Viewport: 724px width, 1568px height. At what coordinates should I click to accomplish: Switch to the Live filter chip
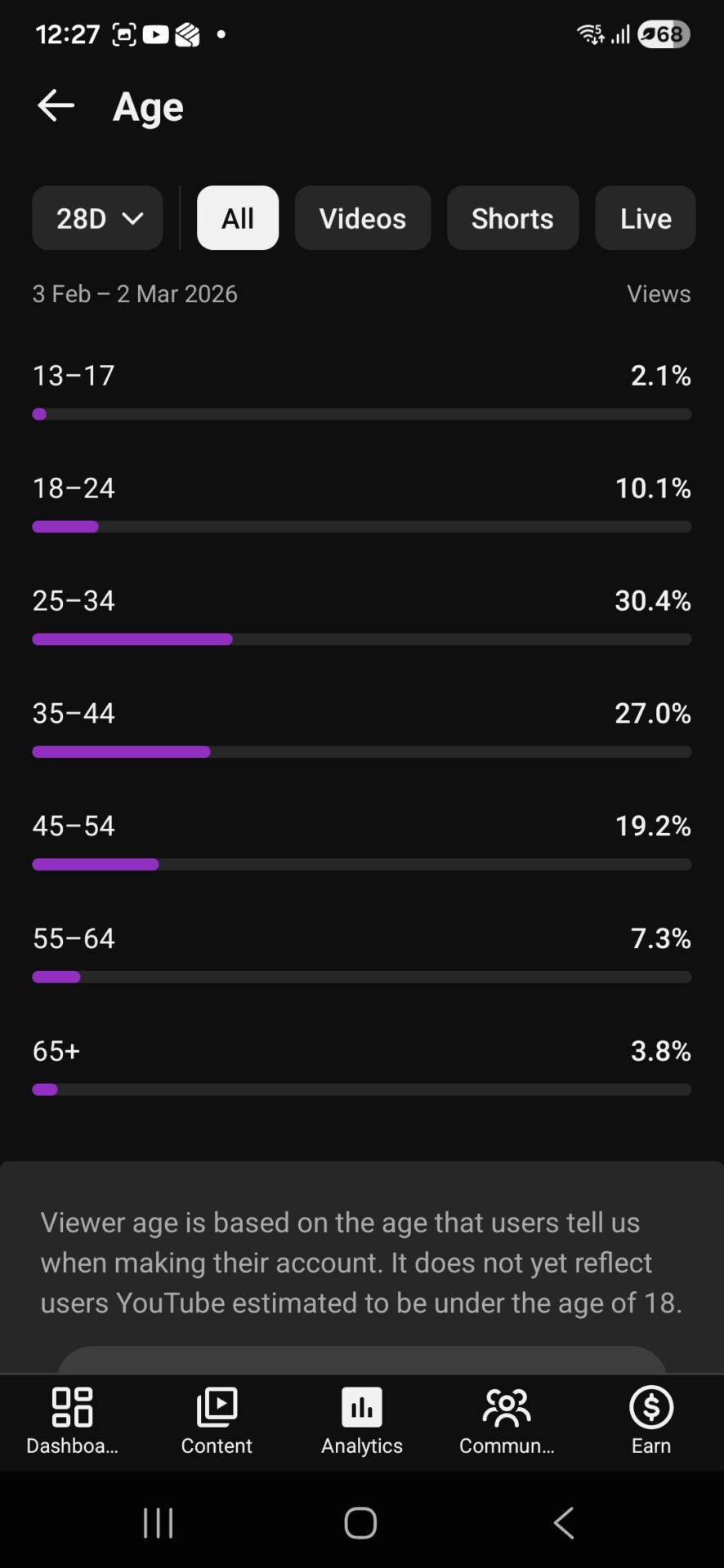tap(645, 218)
